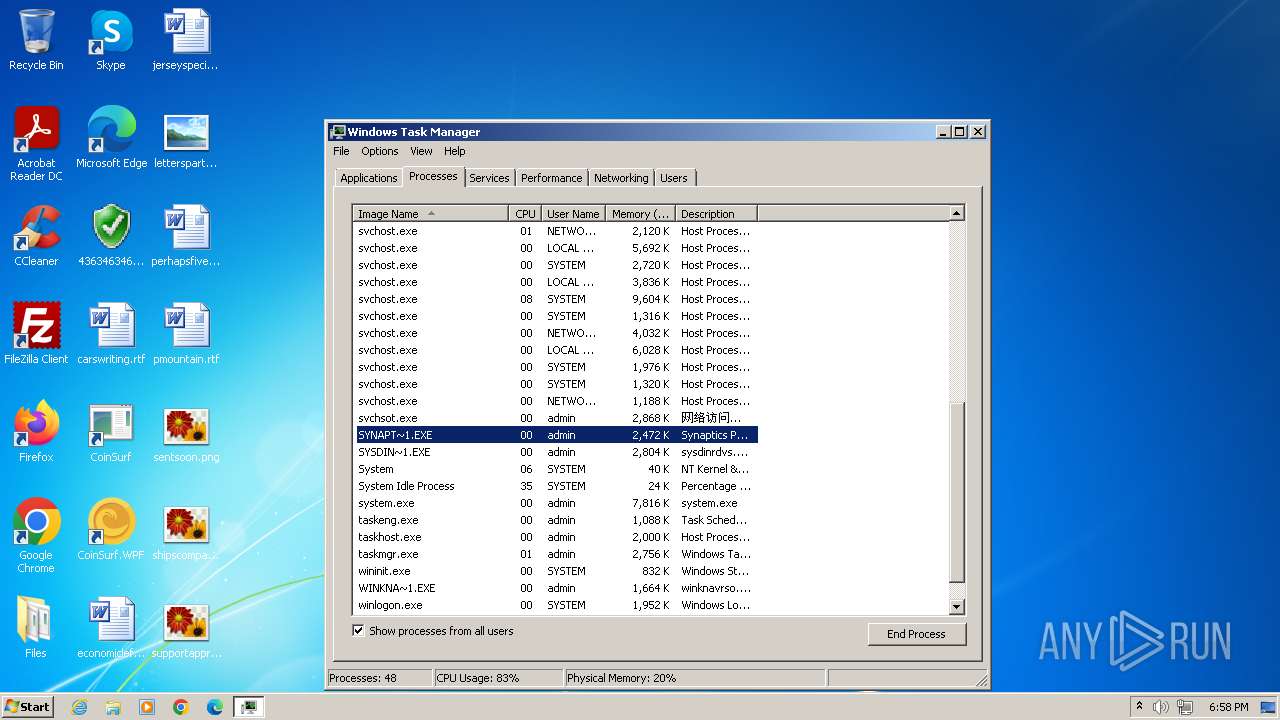
Task: Uncheck Show processes from all users
Action: 358,631
